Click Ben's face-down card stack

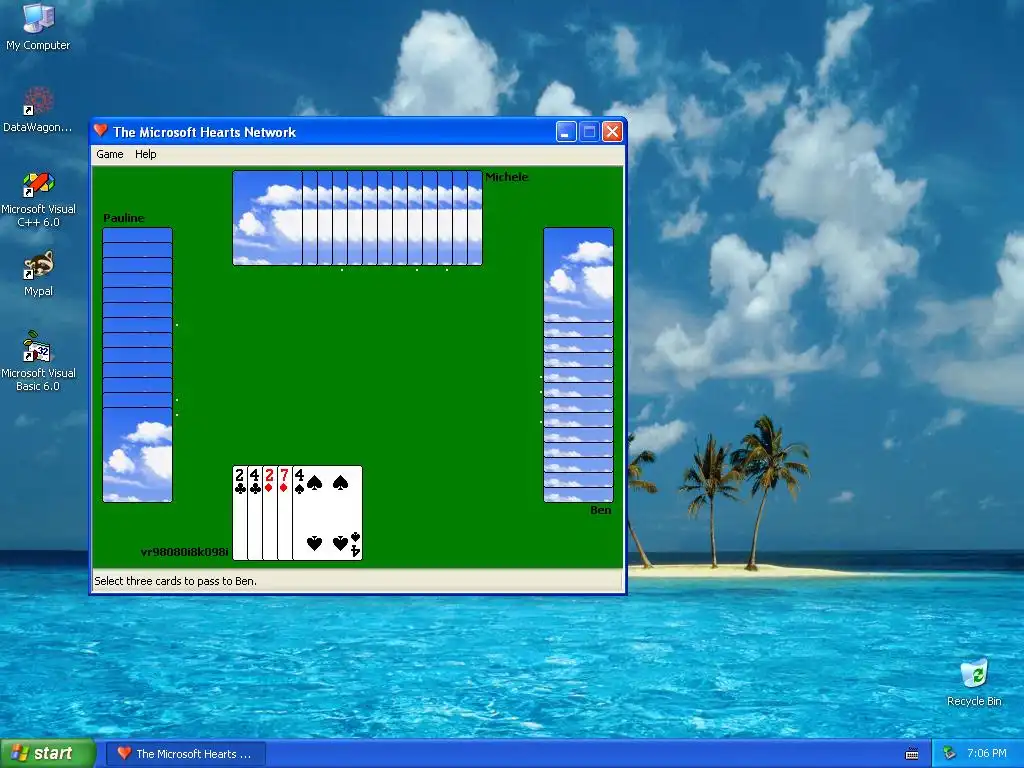tap(578, 365)
